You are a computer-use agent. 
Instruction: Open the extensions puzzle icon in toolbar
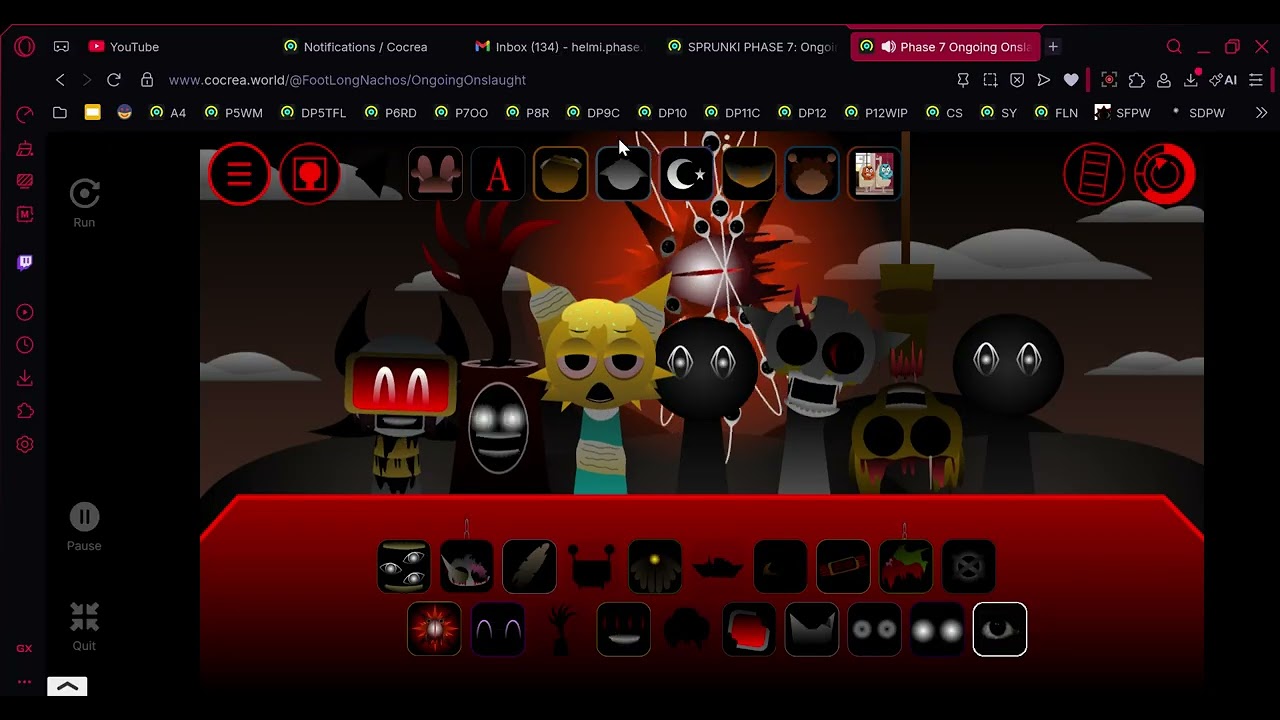point(1137,80)
